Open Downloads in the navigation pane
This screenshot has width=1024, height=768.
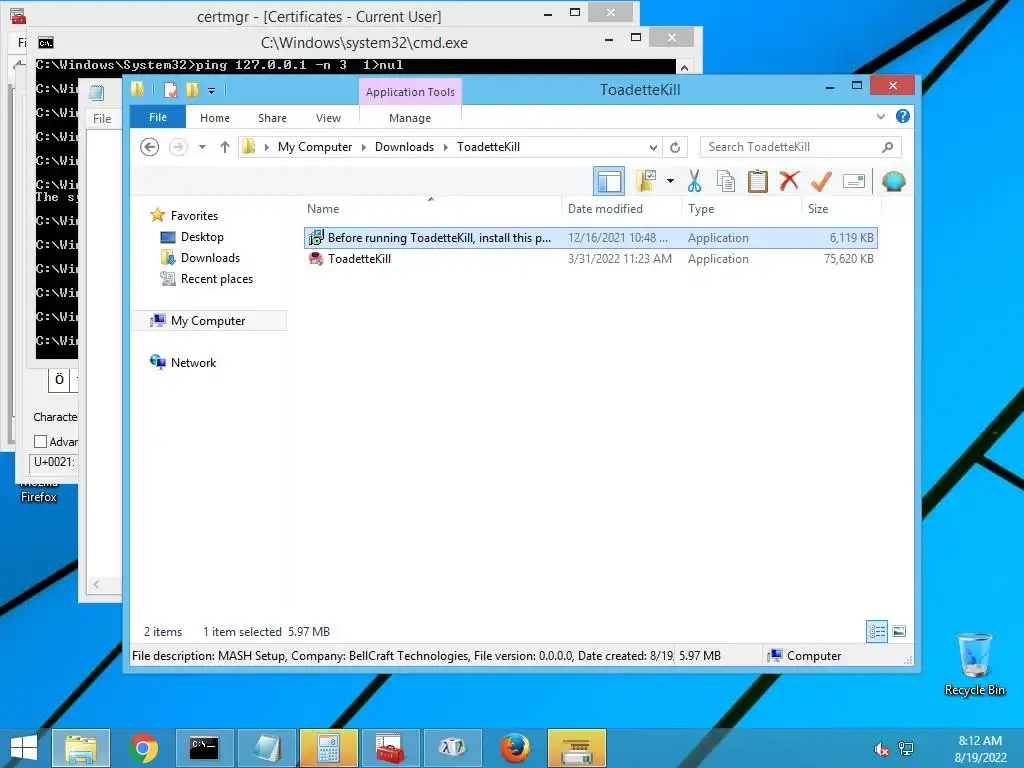(x=210, y=258)
